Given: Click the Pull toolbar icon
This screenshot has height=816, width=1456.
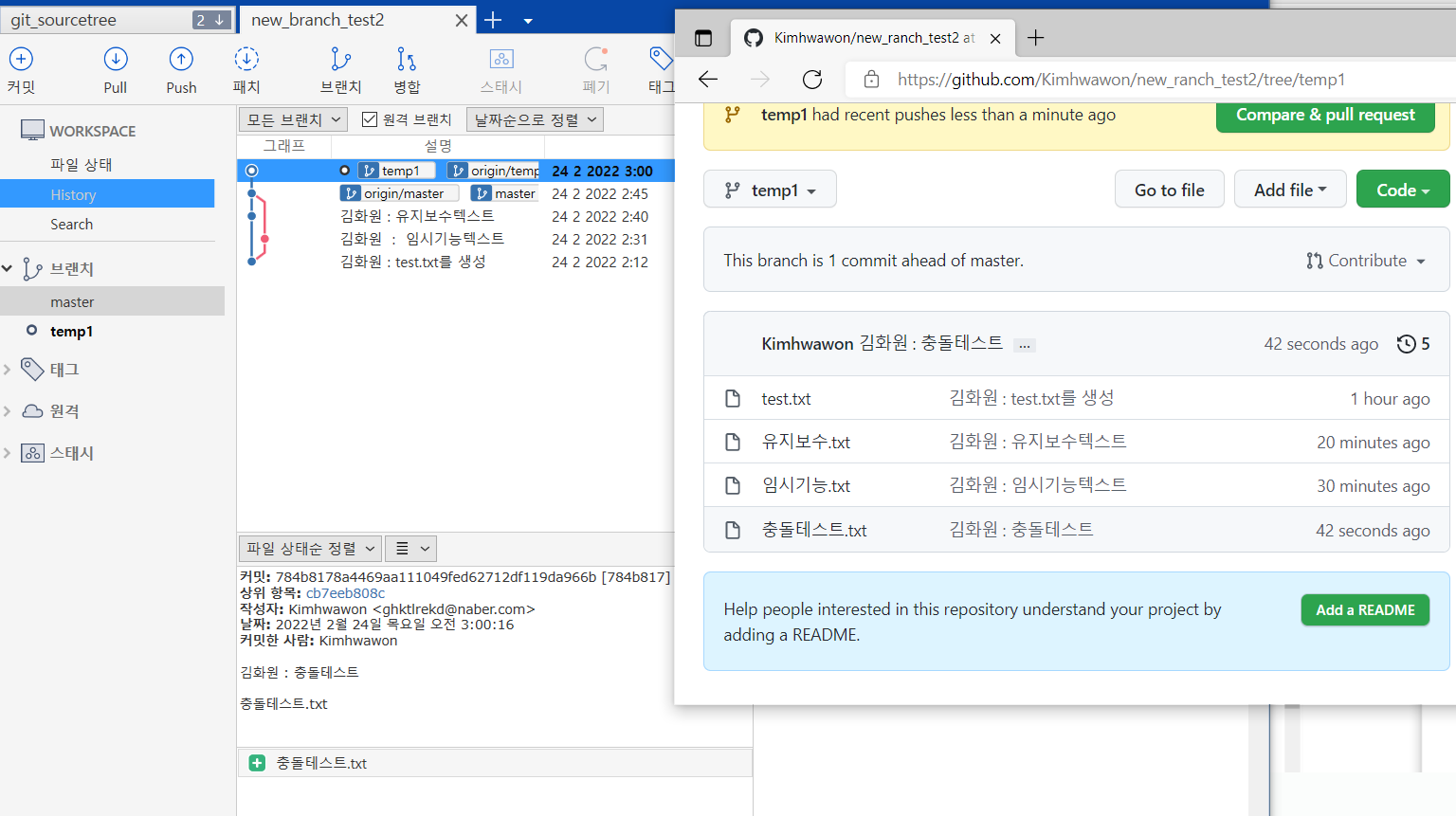Looking at the screenshot, I should 116,59.
